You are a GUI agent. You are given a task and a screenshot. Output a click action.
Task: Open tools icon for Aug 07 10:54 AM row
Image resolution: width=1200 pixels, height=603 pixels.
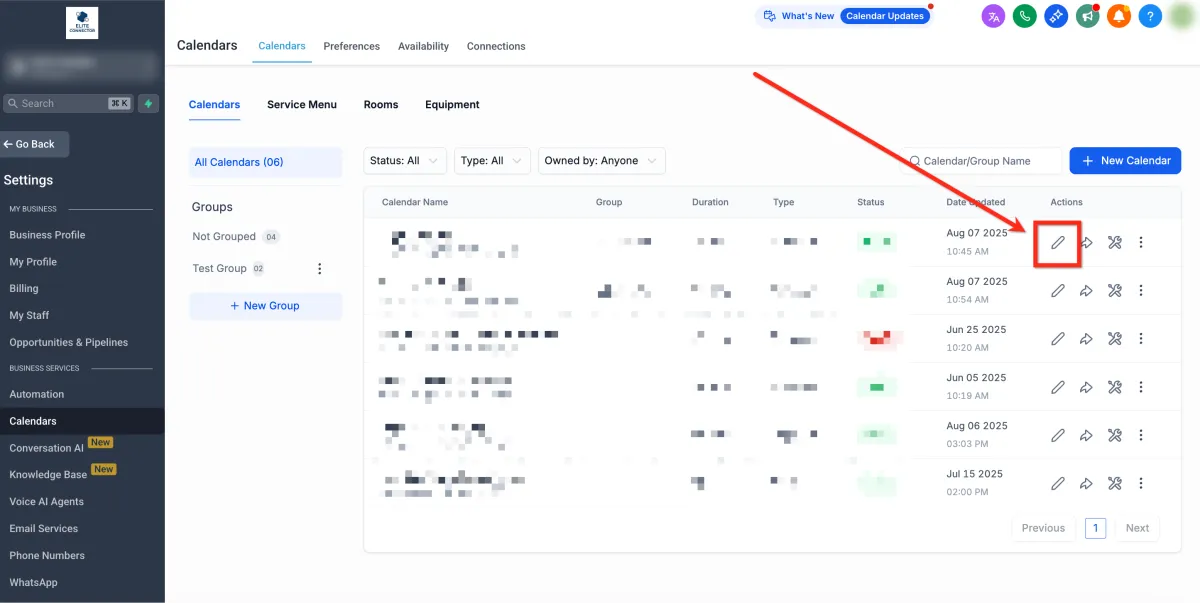[1114, 290]
